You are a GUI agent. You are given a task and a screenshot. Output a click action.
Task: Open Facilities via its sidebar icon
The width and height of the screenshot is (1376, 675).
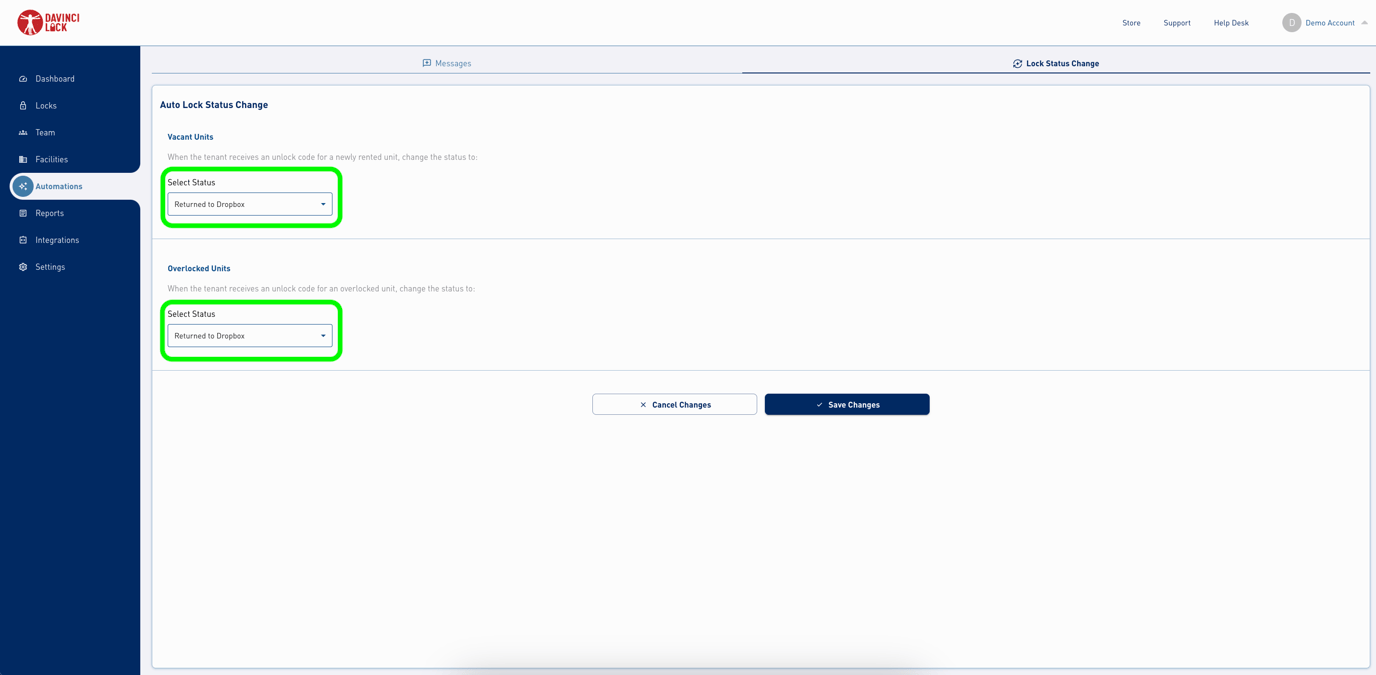[22, 159]
